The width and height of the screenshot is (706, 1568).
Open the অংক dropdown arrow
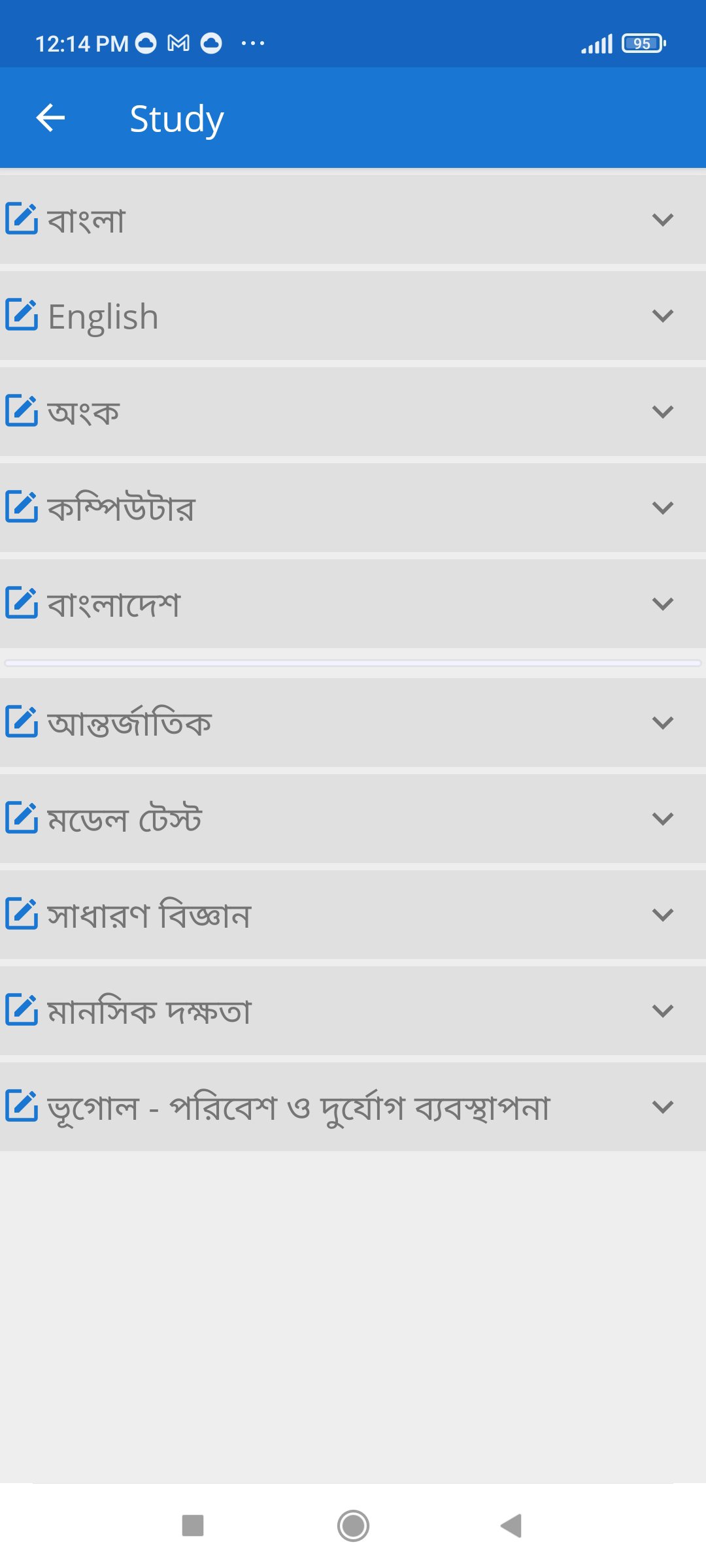tap(662, 412)
